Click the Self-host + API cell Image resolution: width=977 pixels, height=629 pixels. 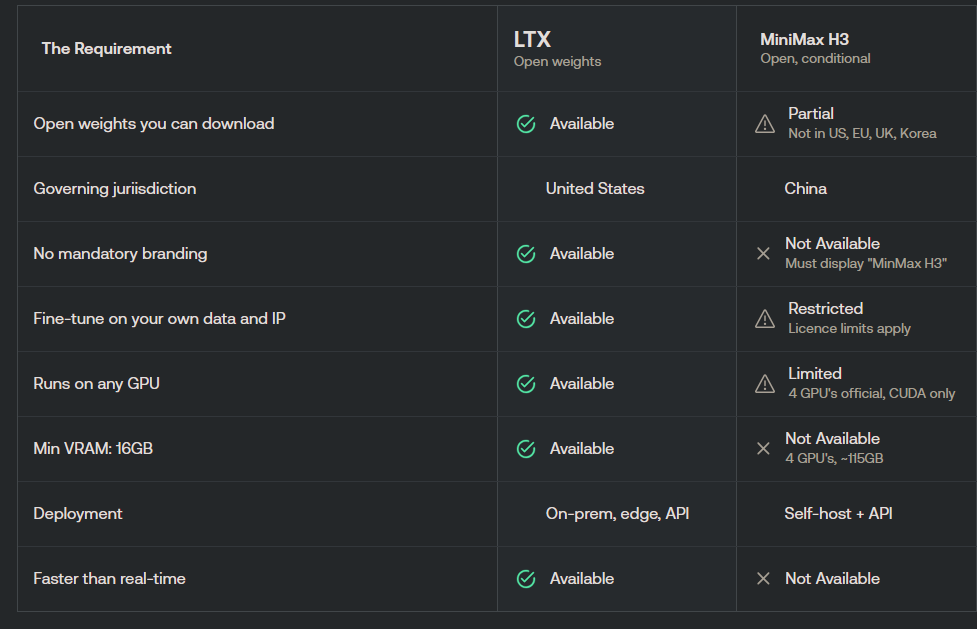[838, 514]
